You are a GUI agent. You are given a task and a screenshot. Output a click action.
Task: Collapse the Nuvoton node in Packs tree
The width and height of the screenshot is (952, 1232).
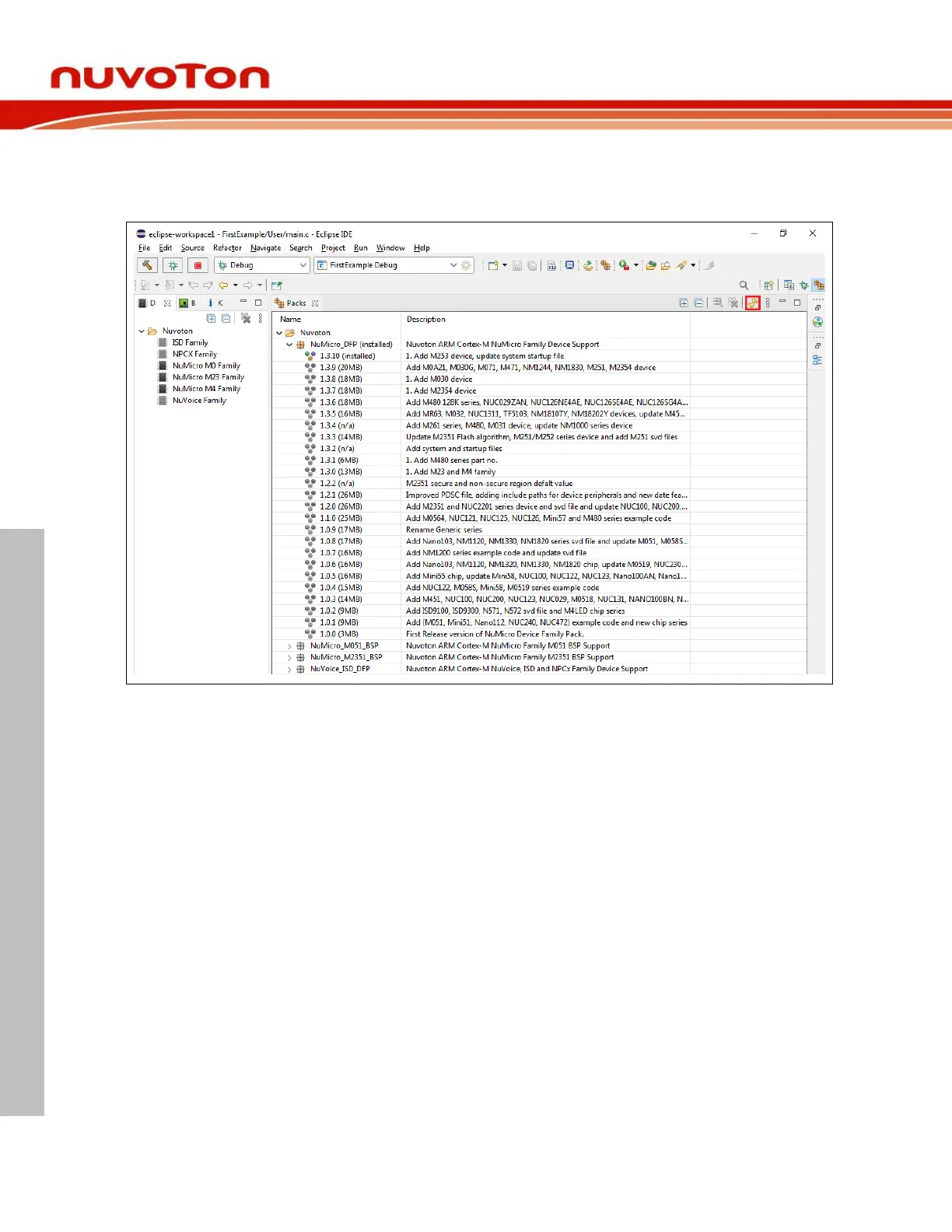pos(279,333)
